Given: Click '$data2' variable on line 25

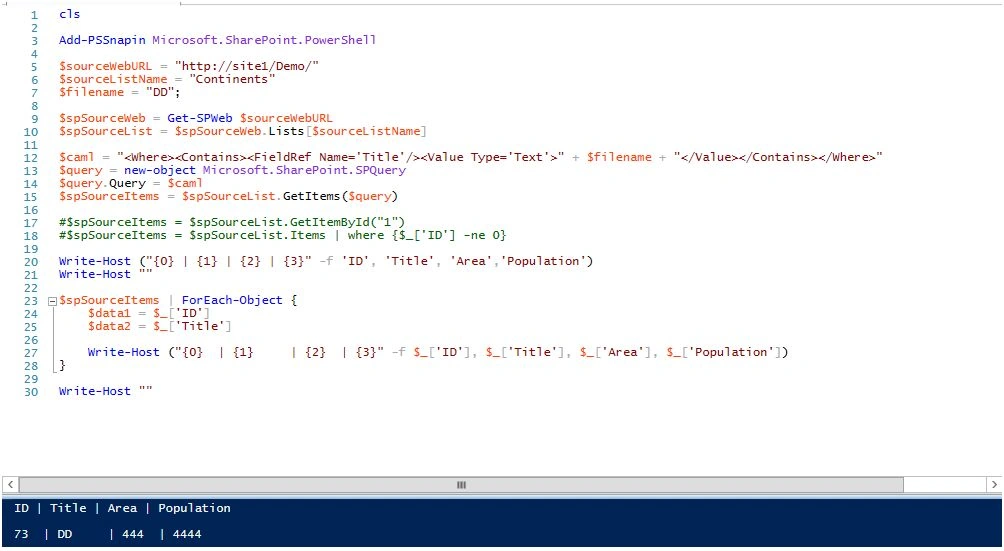Looking at the screenshot, I should pyautogui.click(x=109, y=326).
